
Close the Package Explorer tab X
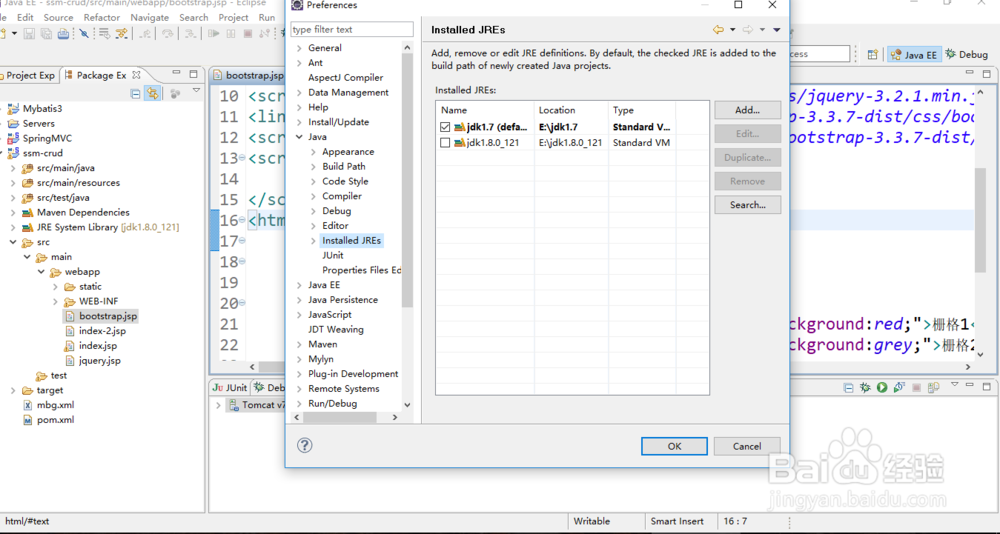(x=136, y=75)
